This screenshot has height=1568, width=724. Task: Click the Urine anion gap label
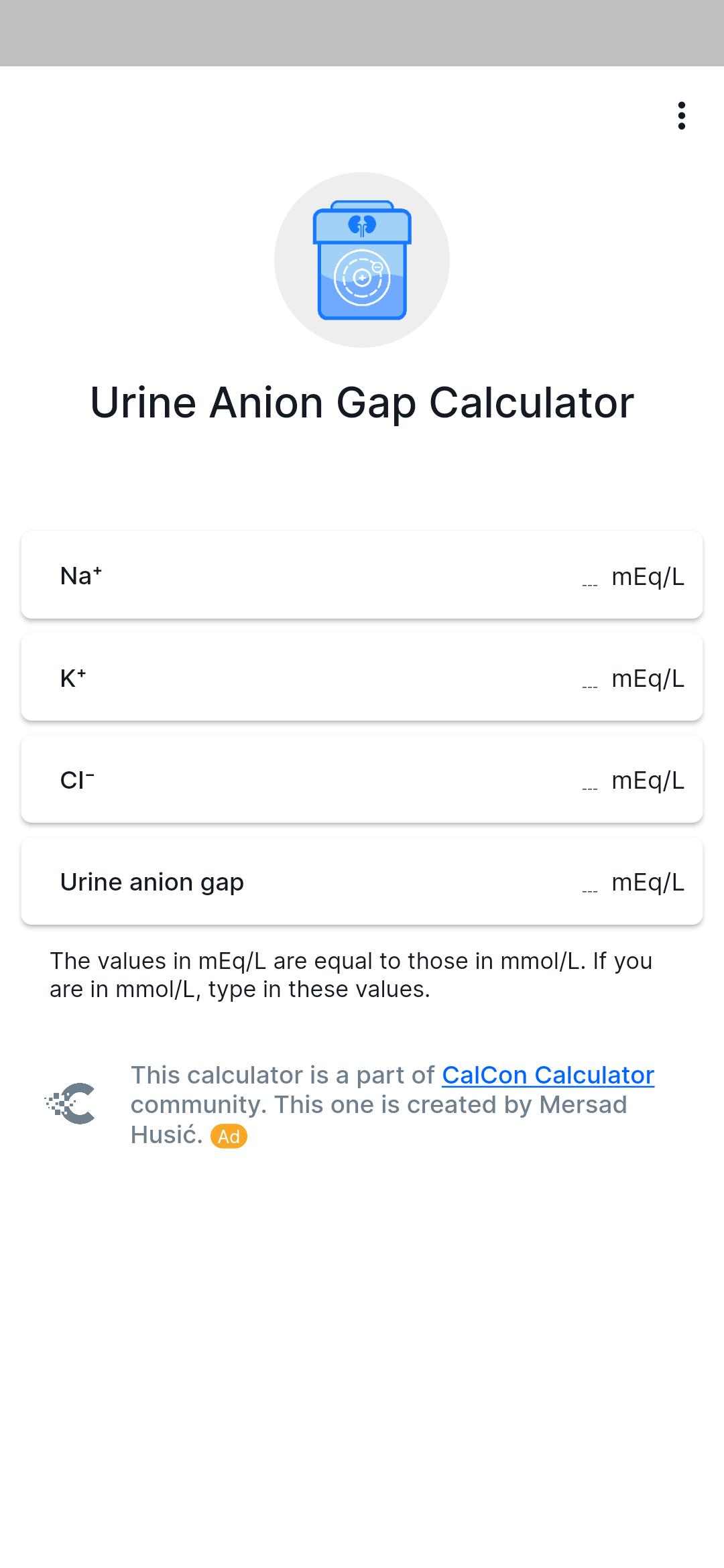point(152,883)
